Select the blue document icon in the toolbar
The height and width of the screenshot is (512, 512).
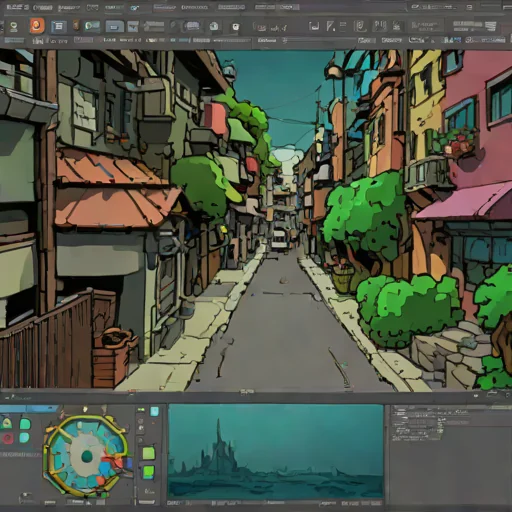click(59, 26)
